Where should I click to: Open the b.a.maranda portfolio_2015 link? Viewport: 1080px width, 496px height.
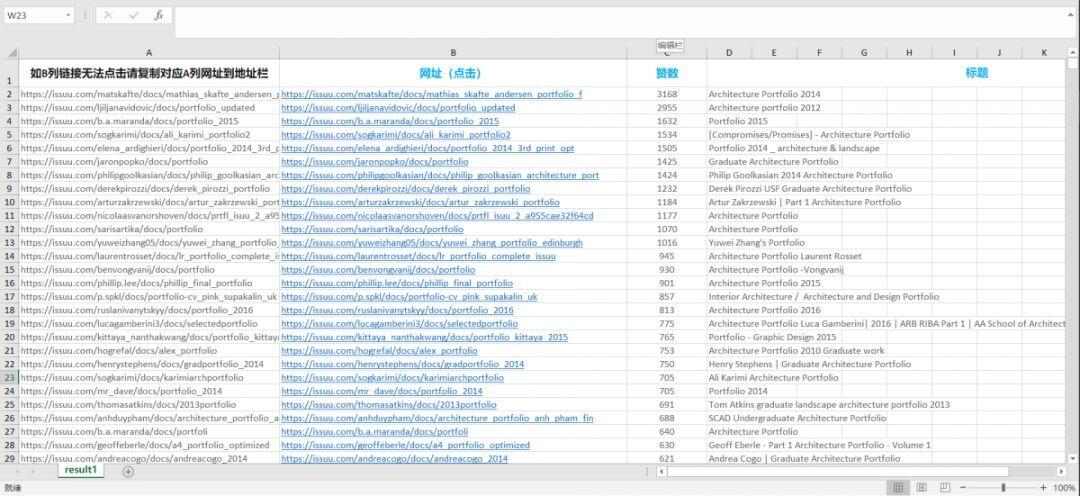point(390,121)
